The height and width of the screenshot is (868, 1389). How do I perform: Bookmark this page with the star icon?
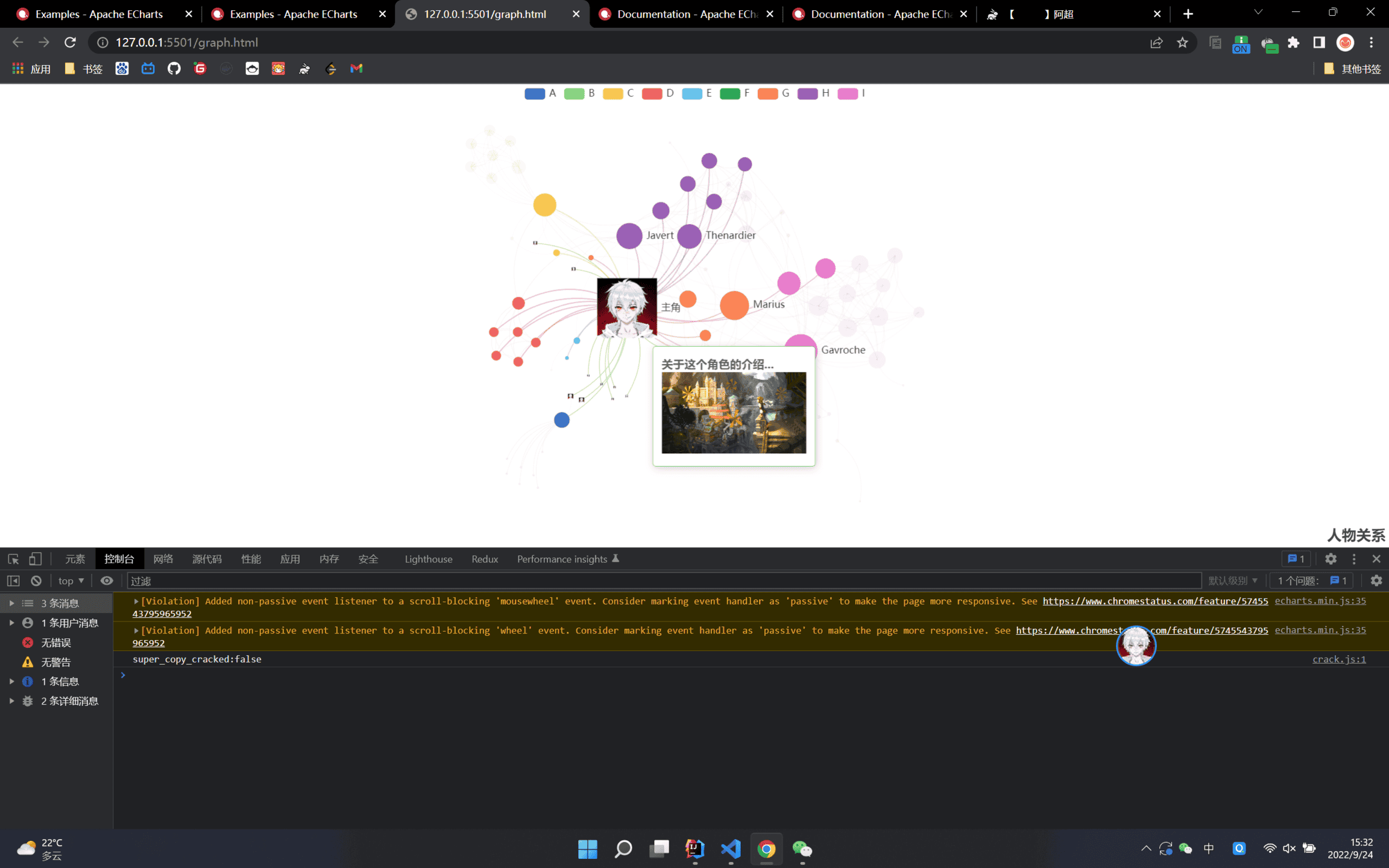[1182, 42]
